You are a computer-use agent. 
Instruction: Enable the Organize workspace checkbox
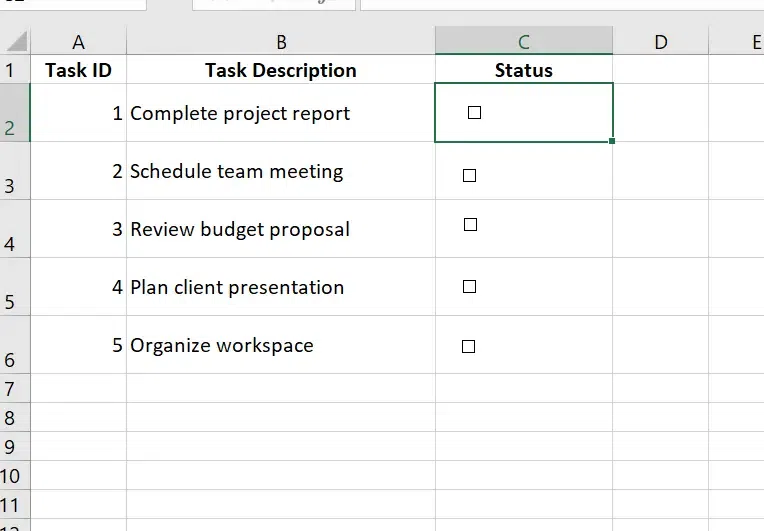pyautogui.click(x=468, y=347)
